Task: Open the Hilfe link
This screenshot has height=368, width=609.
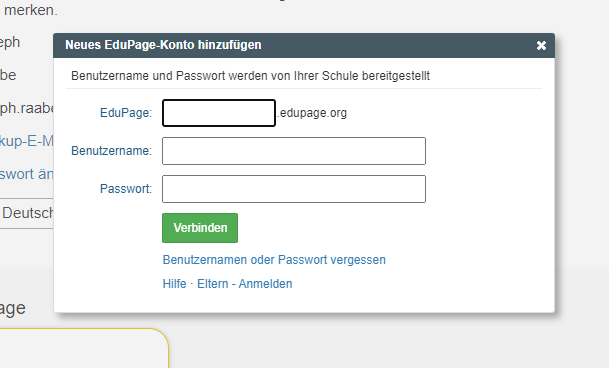Action: pyautogui.click(x=174, y=284)
